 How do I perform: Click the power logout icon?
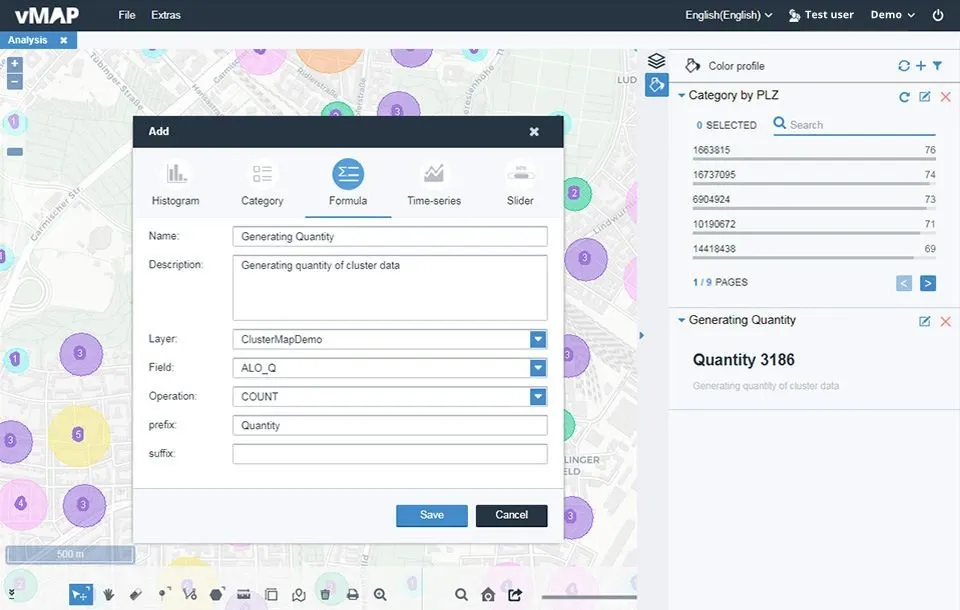pyautogui.click(x=938, y=15)
